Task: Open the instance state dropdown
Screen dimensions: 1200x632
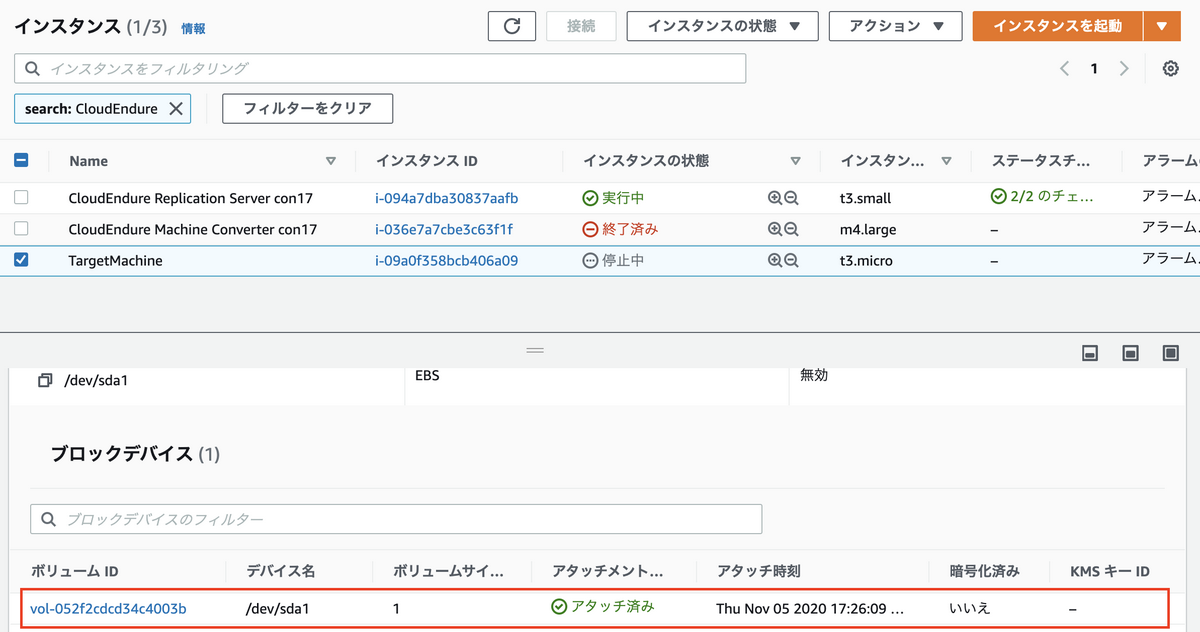Action: click(x=723, y=26)
